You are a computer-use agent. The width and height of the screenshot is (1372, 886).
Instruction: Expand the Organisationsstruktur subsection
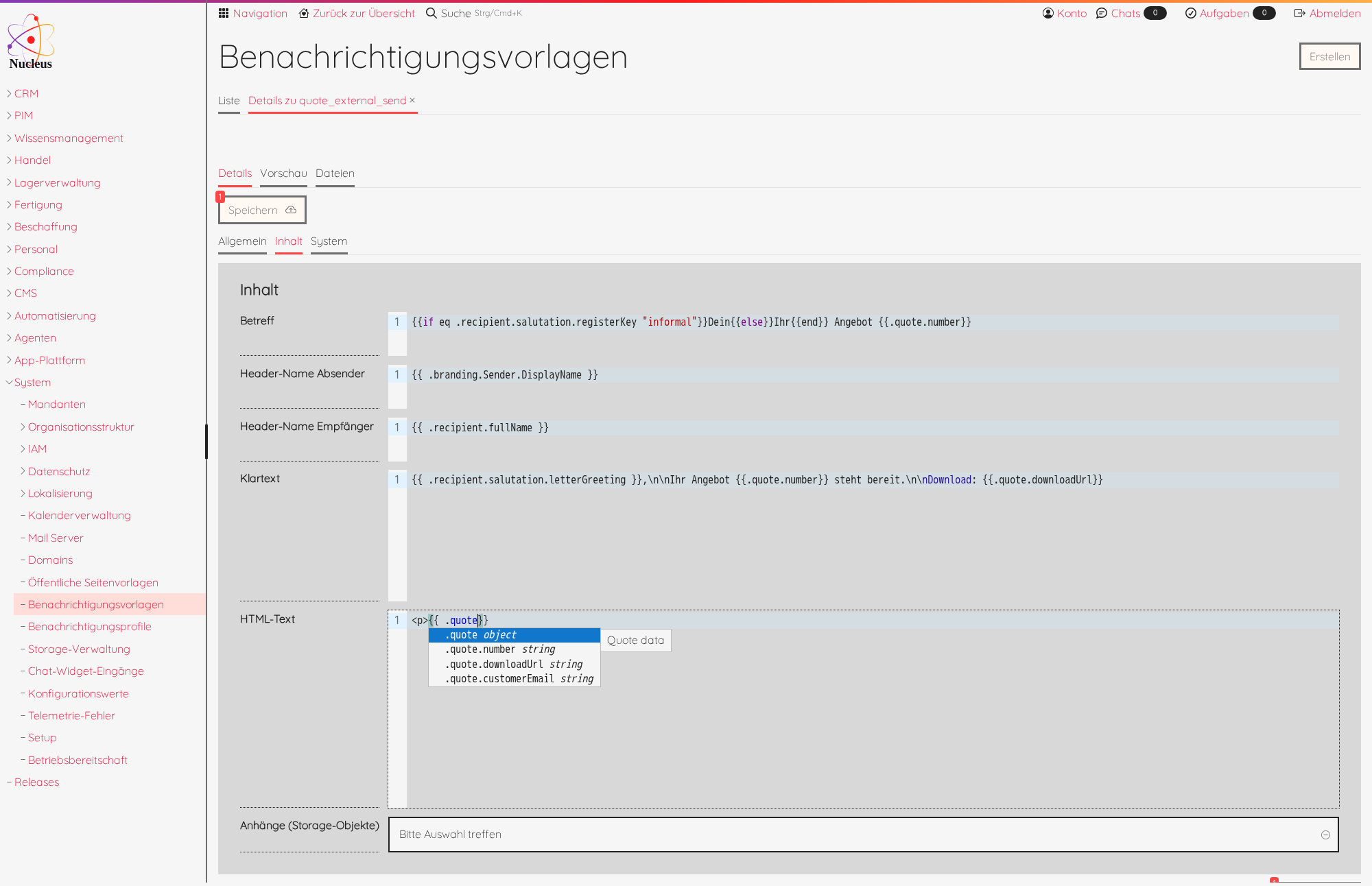click(x=23, y=427)
